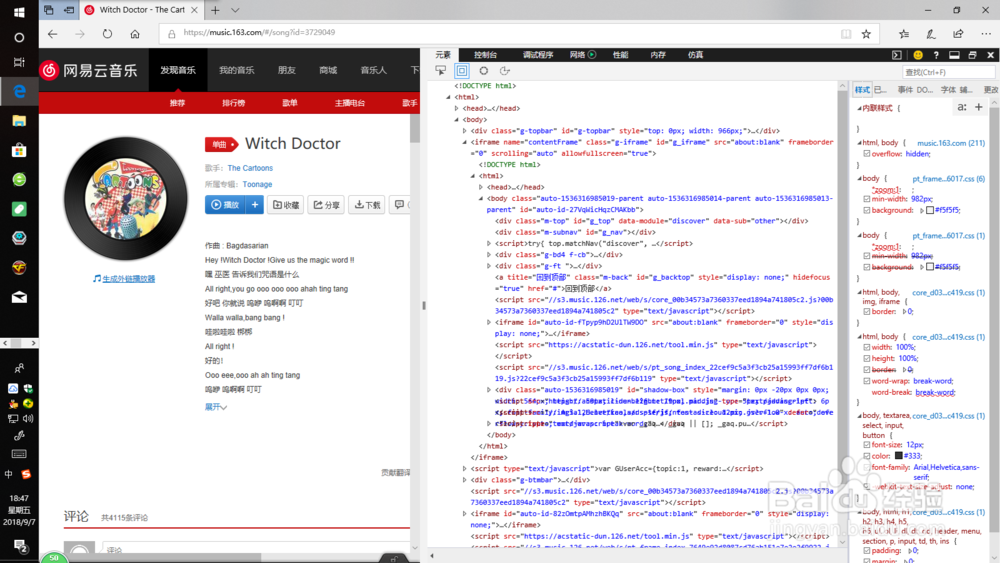Click the select element pointer tool in DevTools
The width and height of the screenshot is (1000, 563).
(x=441, y=71)
